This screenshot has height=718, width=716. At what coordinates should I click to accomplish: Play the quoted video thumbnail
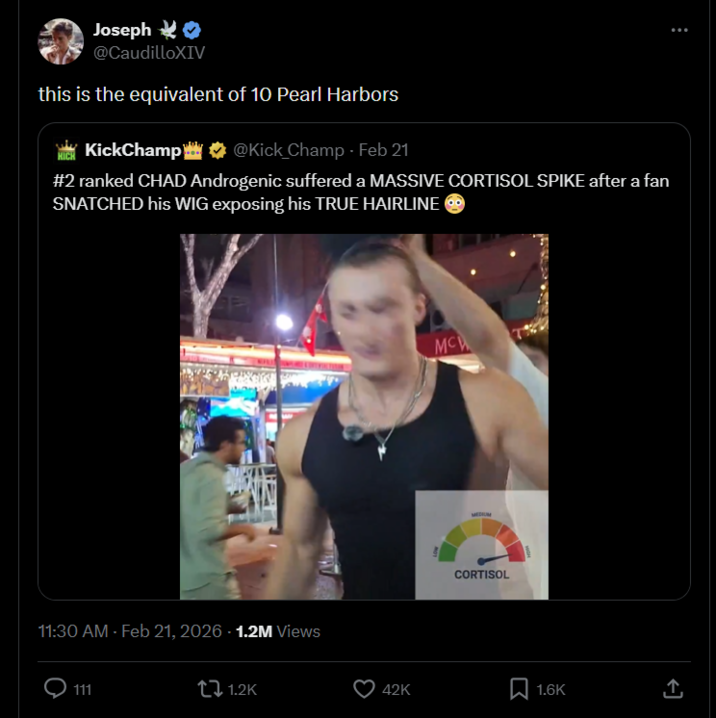point(364,416)
